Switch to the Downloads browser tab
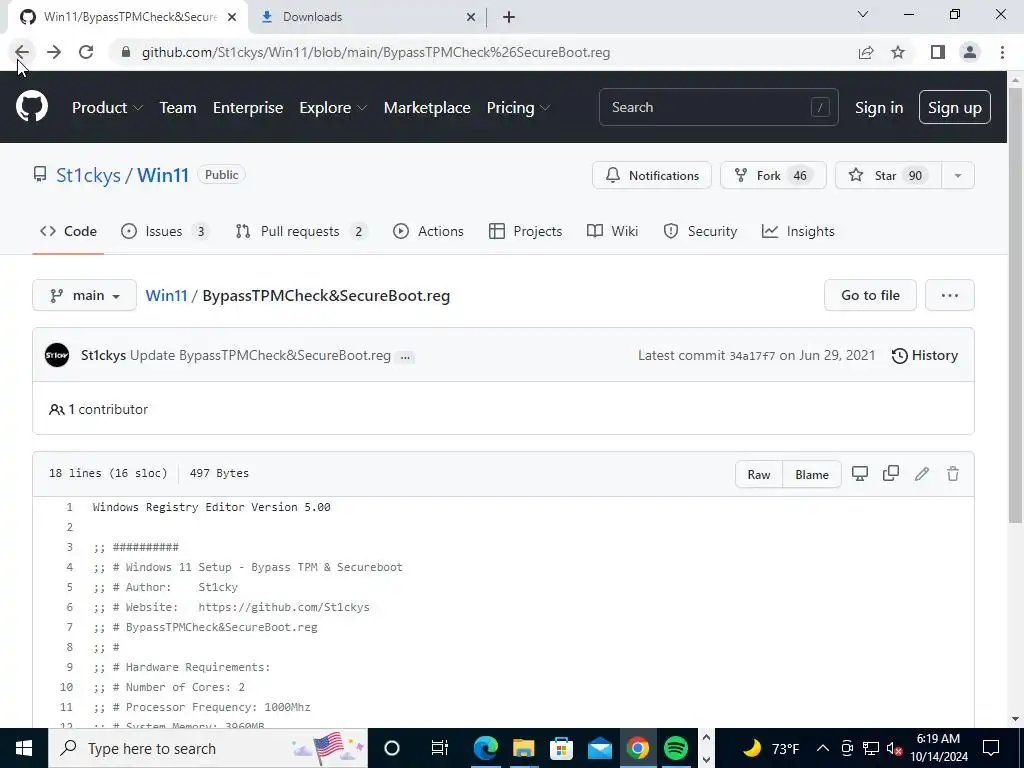1024x768 pixels. (x=368, y=18)
